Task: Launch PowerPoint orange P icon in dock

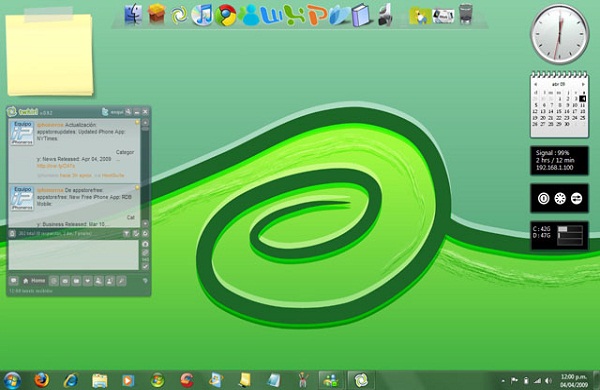Action: click(317, 16)
